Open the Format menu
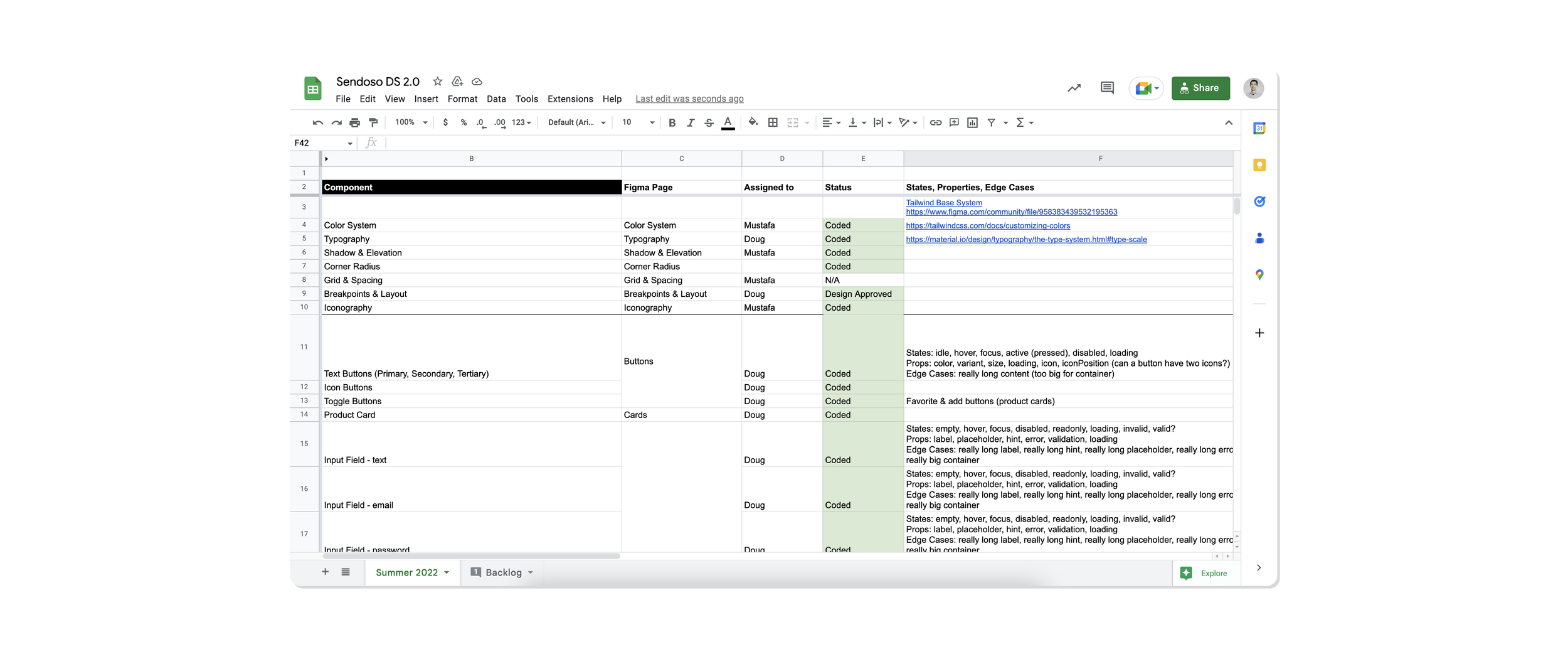Screen dimensions: 1568x654 pyautogui.click(x=462, y=99)
